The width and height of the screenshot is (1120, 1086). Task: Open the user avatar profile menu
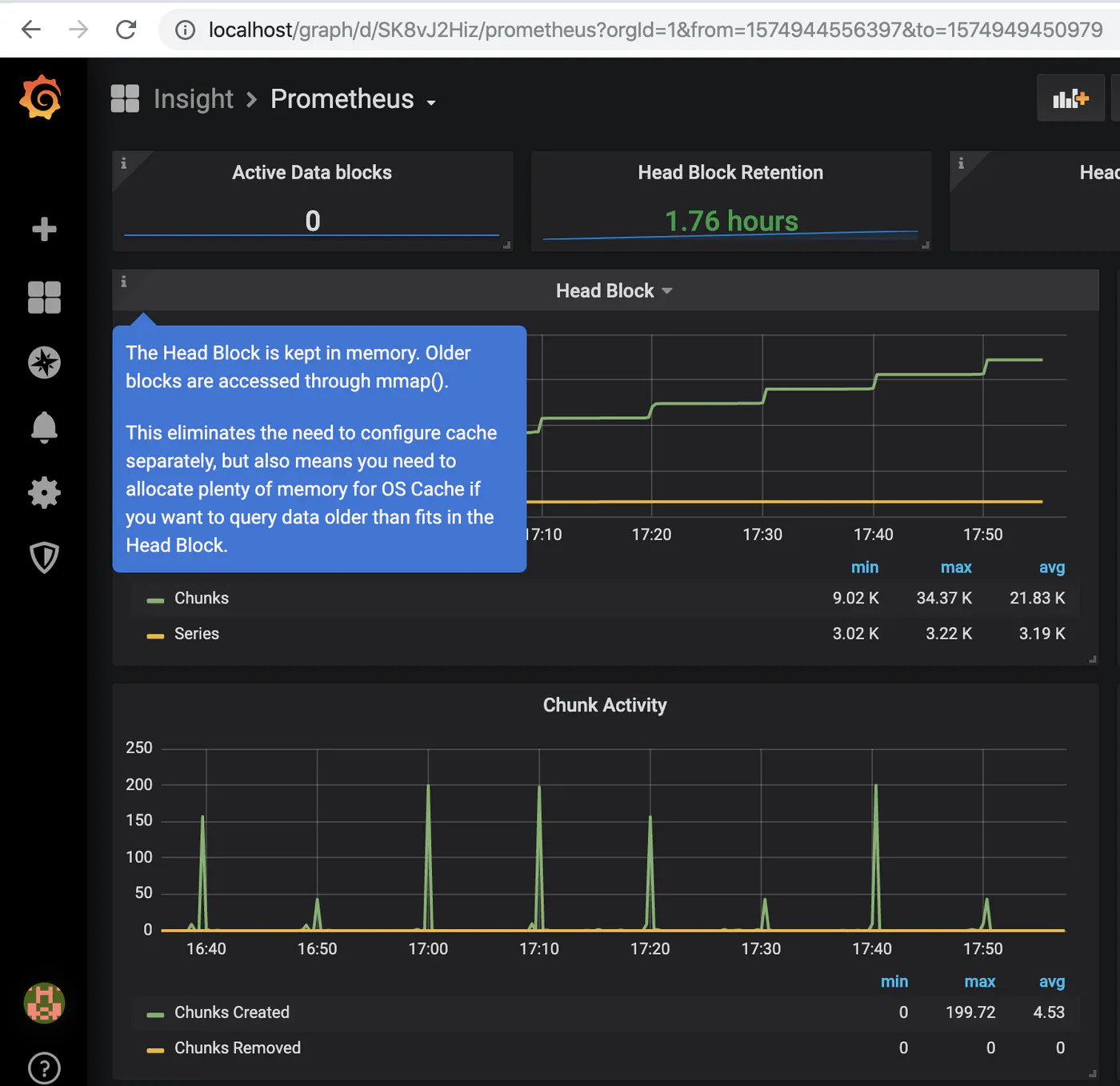pos(44,1003)
